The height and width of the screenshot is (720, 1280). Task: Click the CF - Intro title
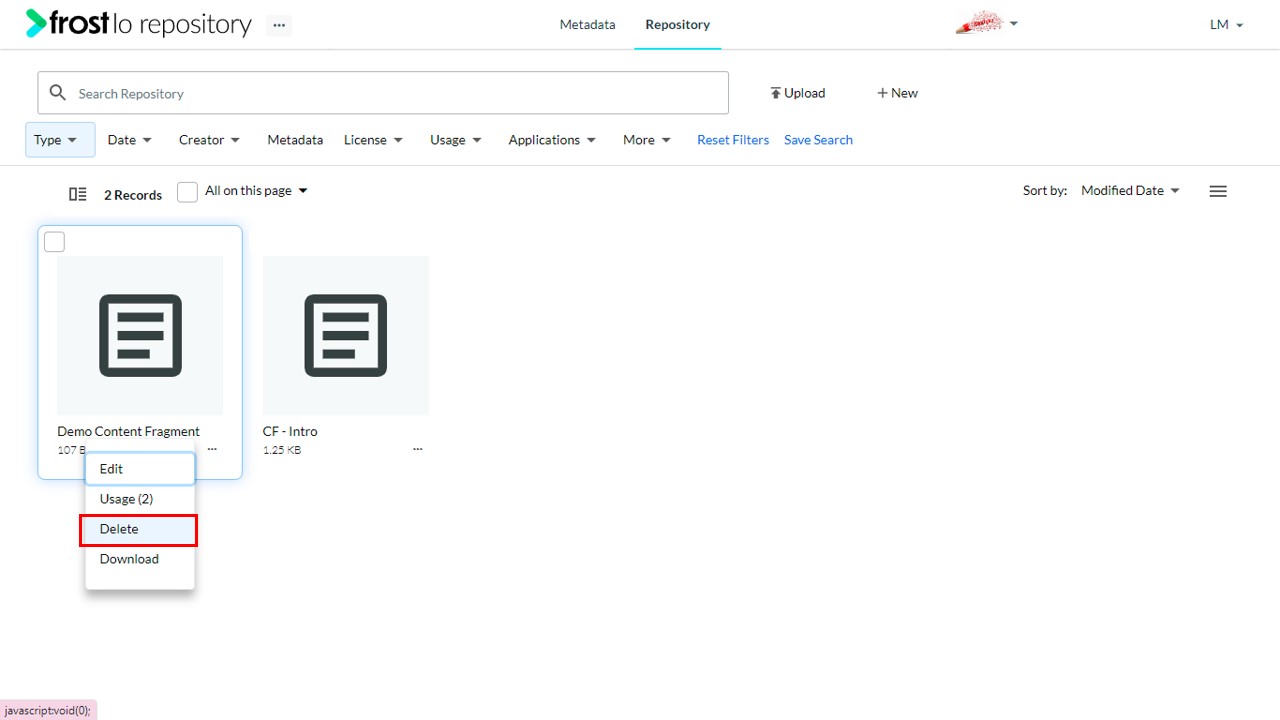click(x=290, y=432)
